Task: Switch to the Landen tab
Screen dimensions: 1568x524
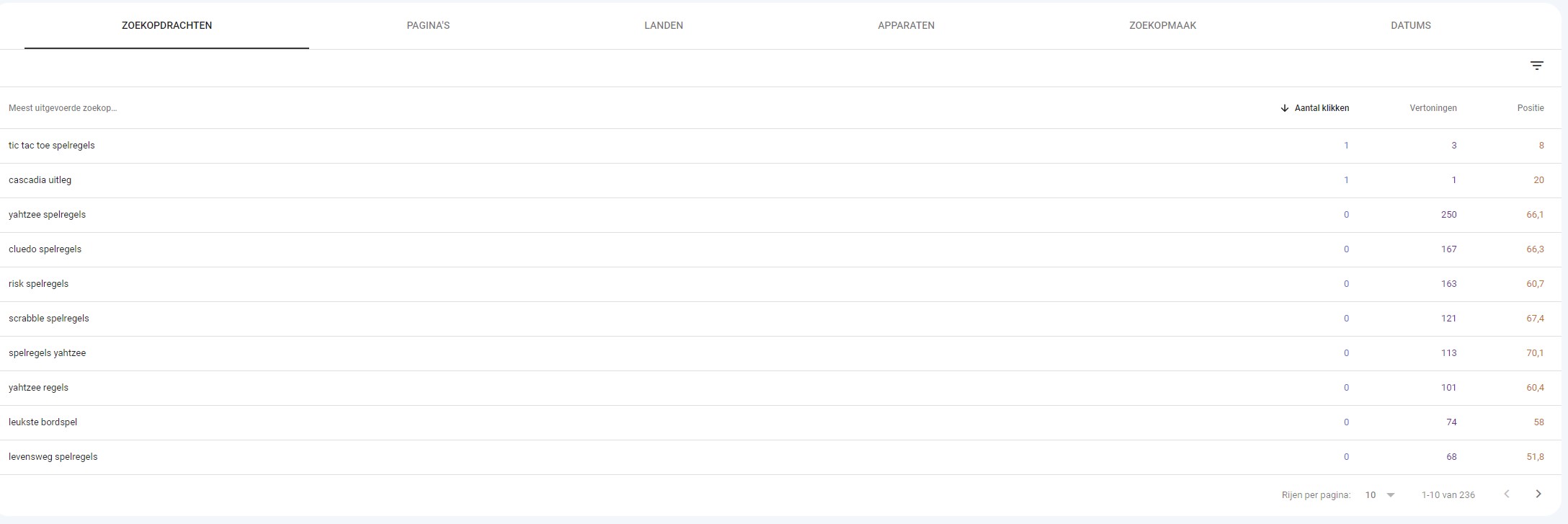Action: 664,25
